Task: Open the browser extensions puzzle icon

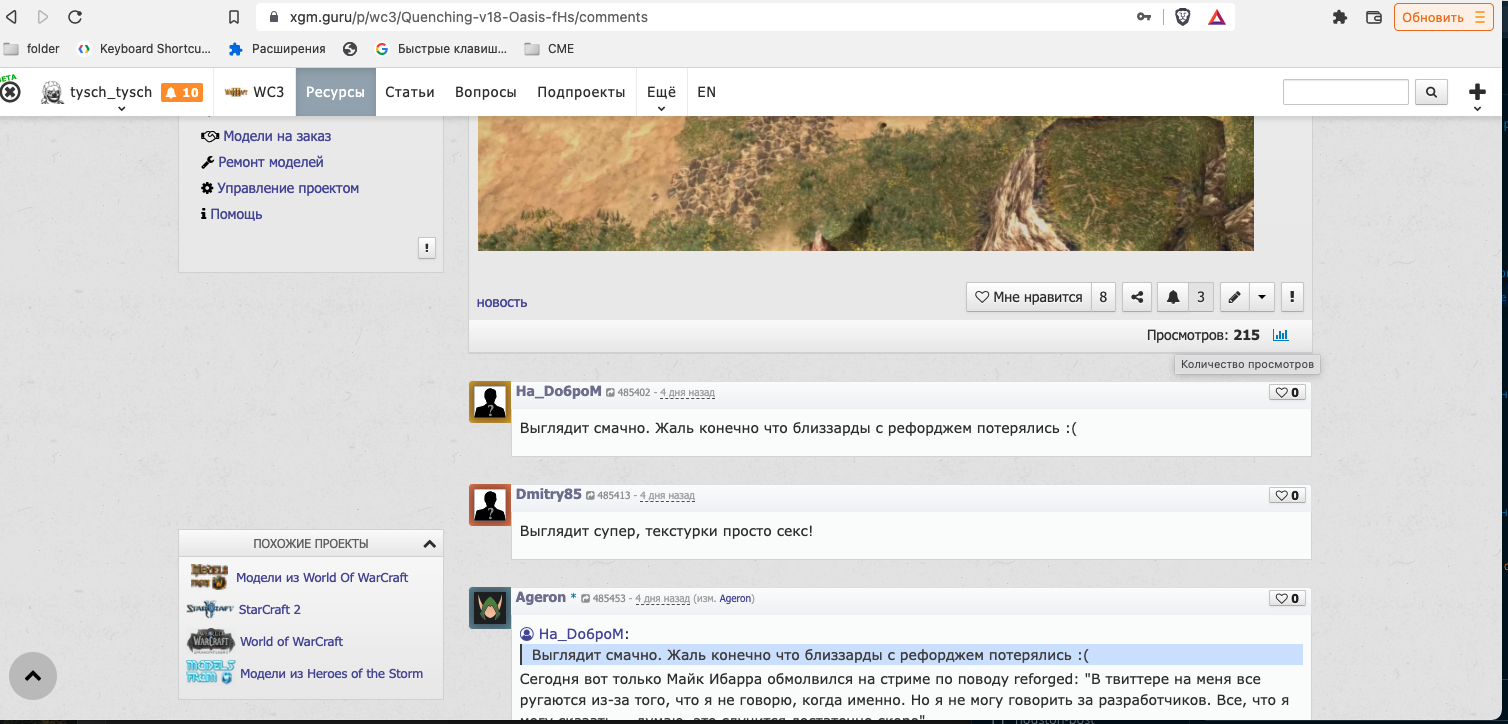Action: click(x=1341, y=17)
